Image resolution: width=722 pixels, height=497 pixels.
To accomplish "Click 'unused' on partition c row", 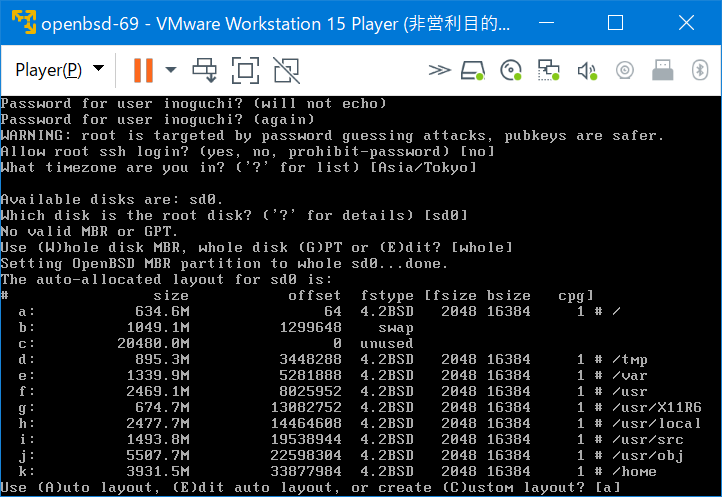I will coord(387,344).
